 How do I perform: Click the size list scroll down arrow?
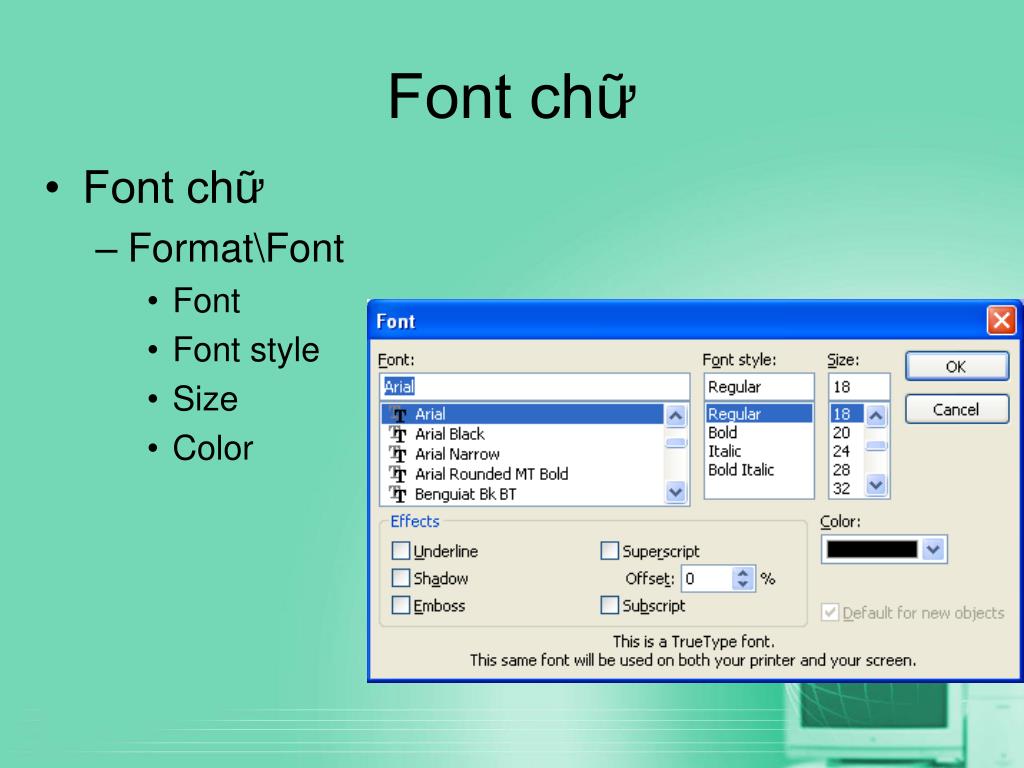[876, 485]
